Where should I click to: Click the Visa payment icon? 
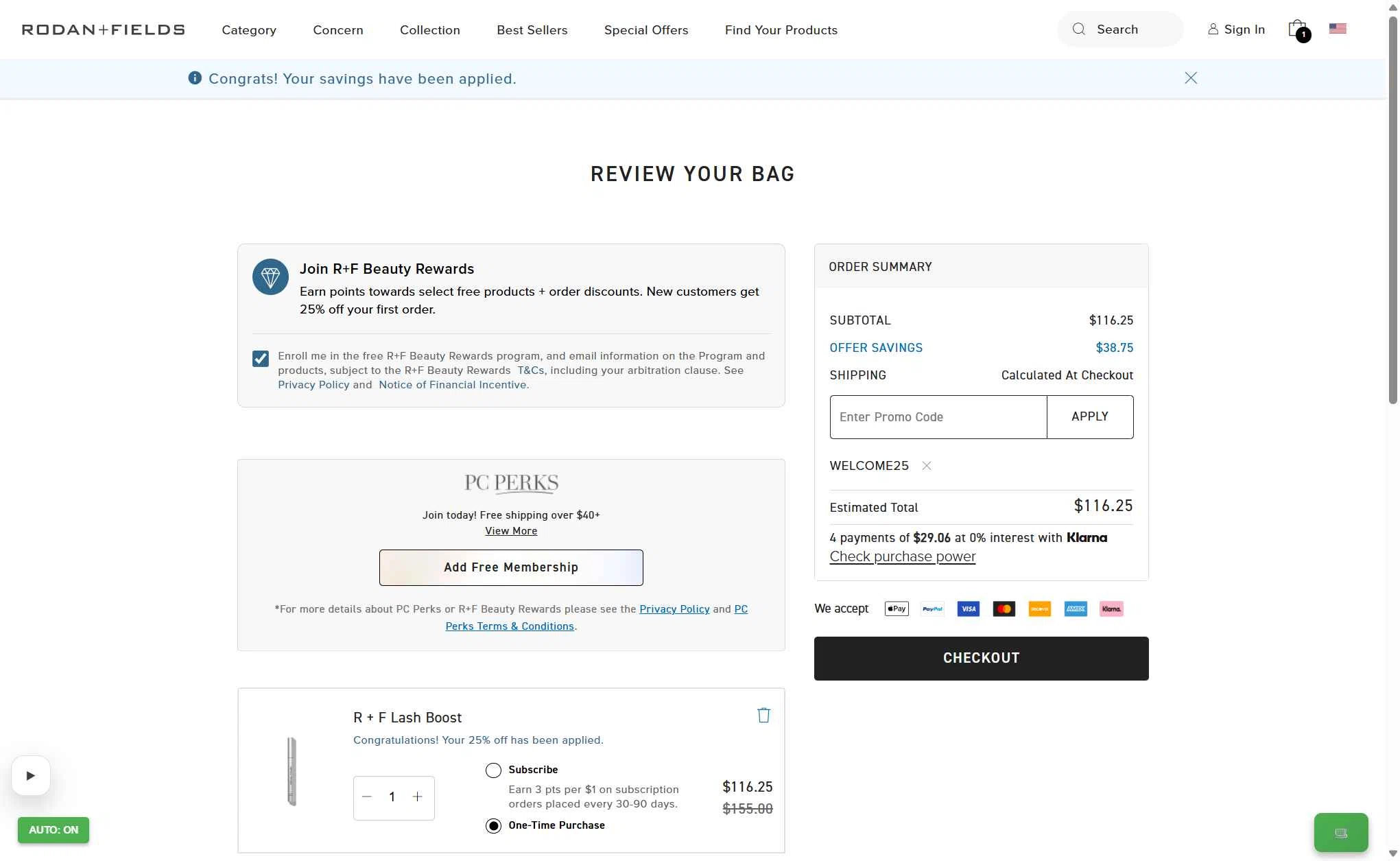[x=968, y=609]
